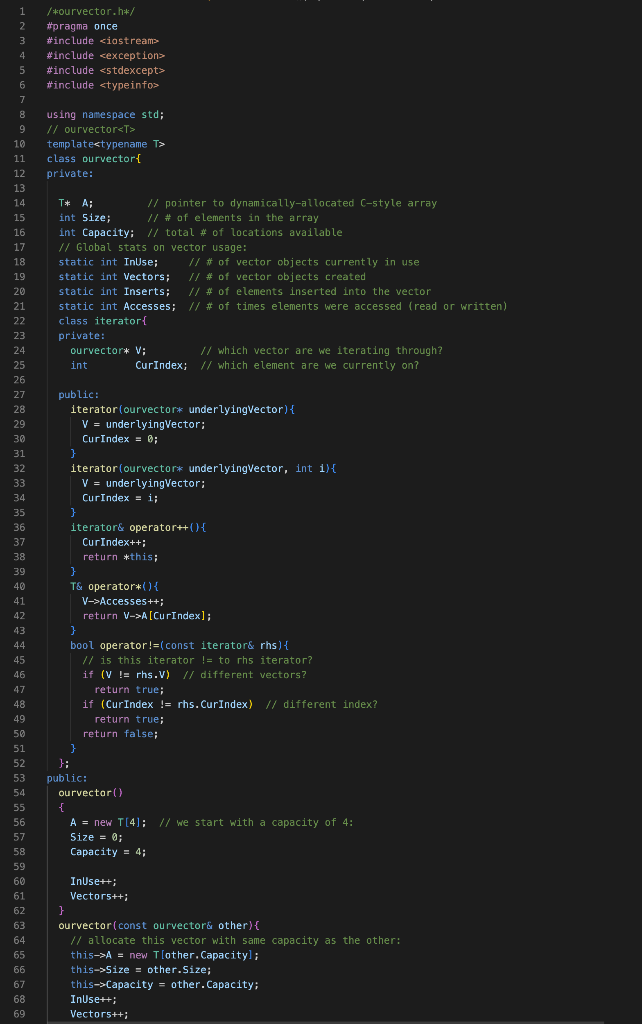This screenshot has width=642, height=1024.
Task: Click the 'int Capacity;' declaration
Action: [x=97, y=232]
